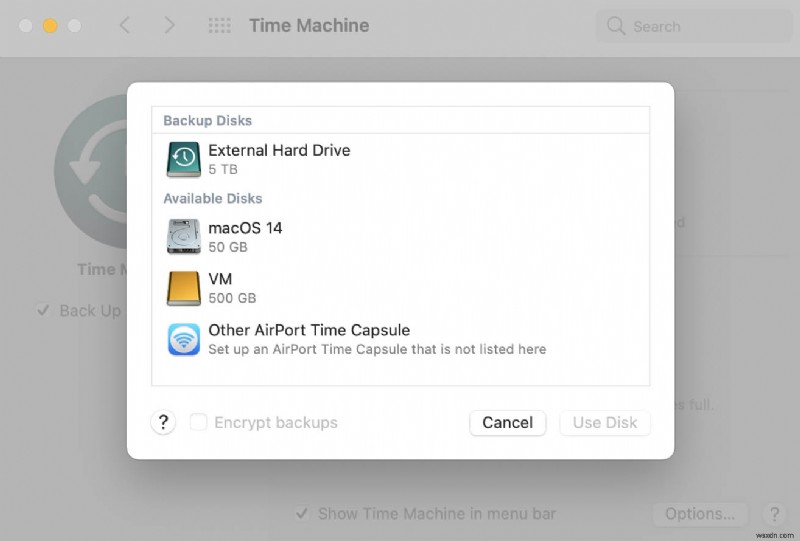The image size is (800, 541).
Task: Click the Backup Disks section header
Action: [208, 120]
